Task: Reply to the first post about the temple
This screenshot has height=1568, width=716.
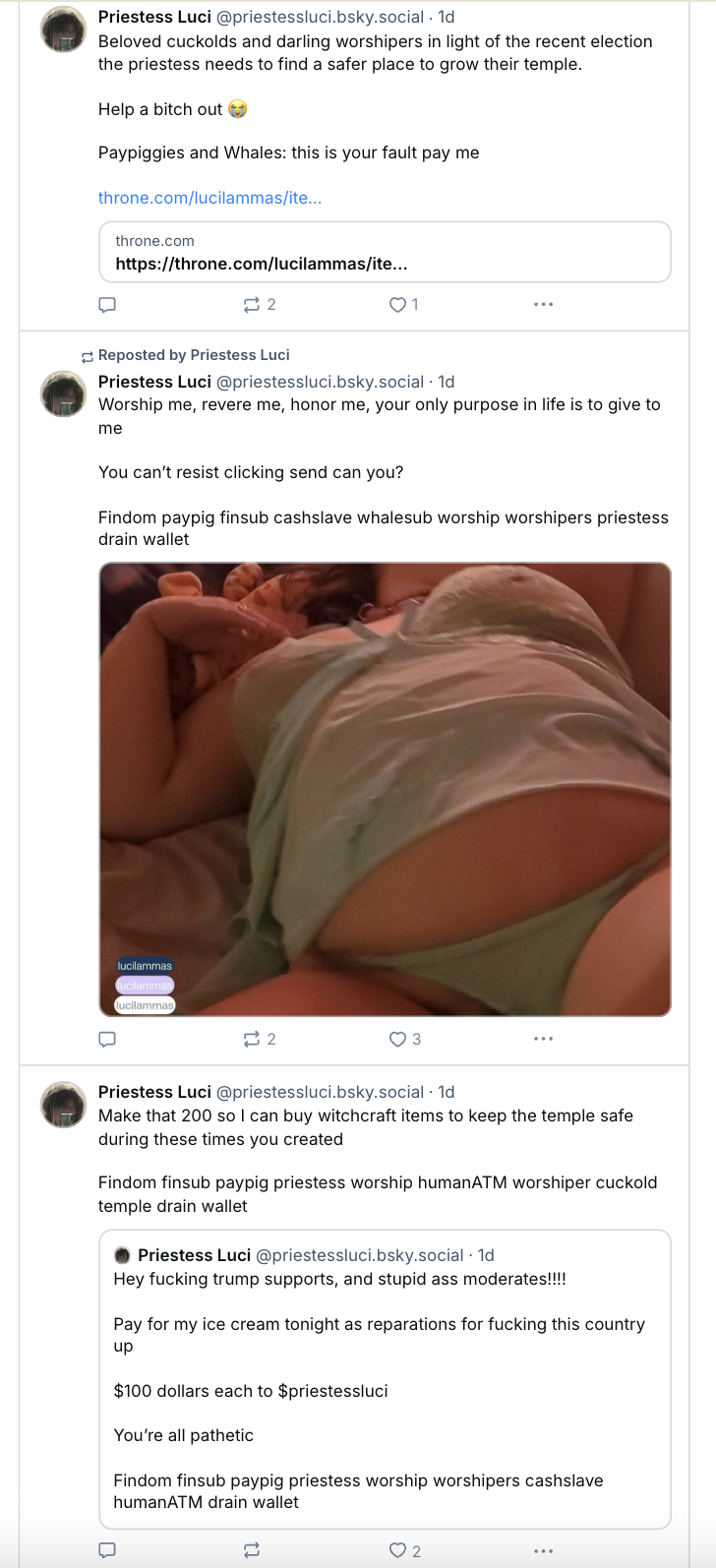Action: pos(108,305)
